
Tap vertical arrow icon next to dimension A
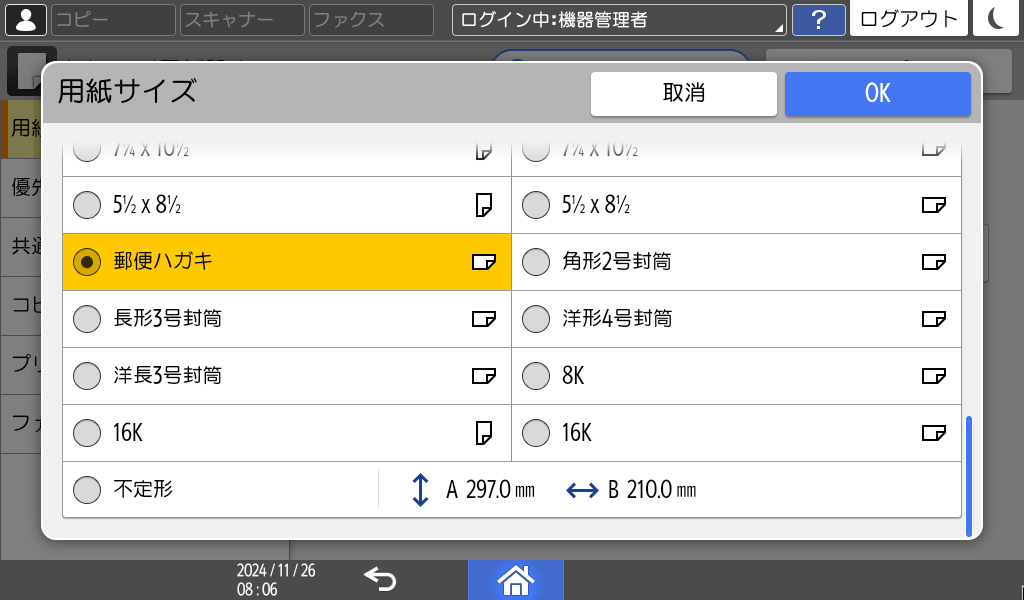tap(420, 489)
